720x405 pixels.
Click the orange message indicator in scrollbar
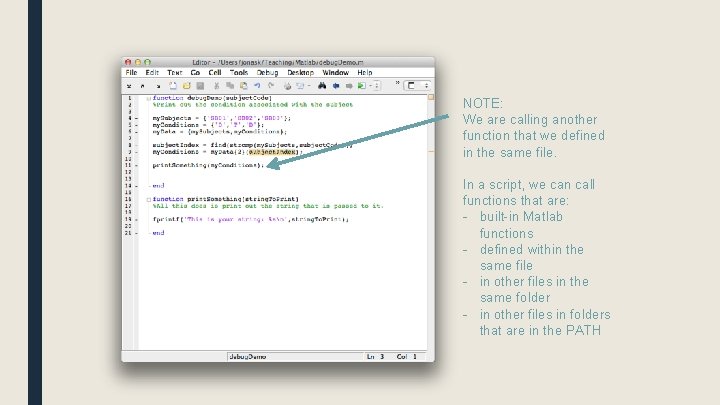(431, 97)
